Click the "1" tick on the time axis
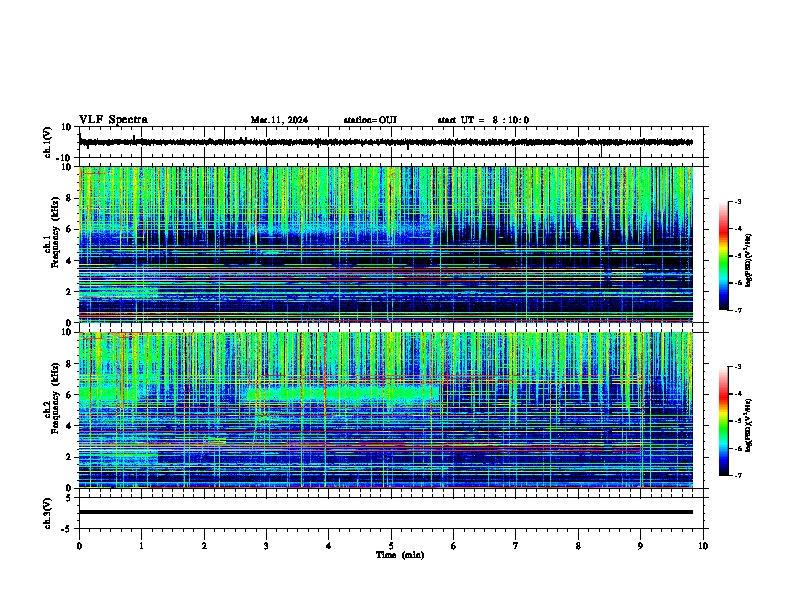Viewport: 792px width, 612px height. [141, 546]
